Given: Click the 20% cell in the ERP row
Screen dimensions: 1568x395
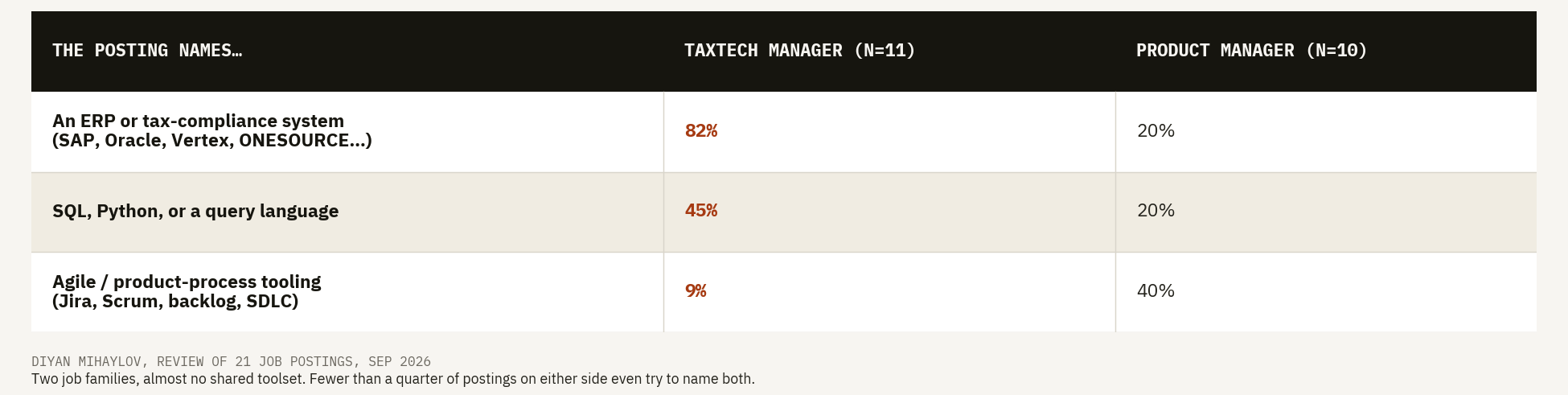Looking at the screenshot, I should [1326, 131].
